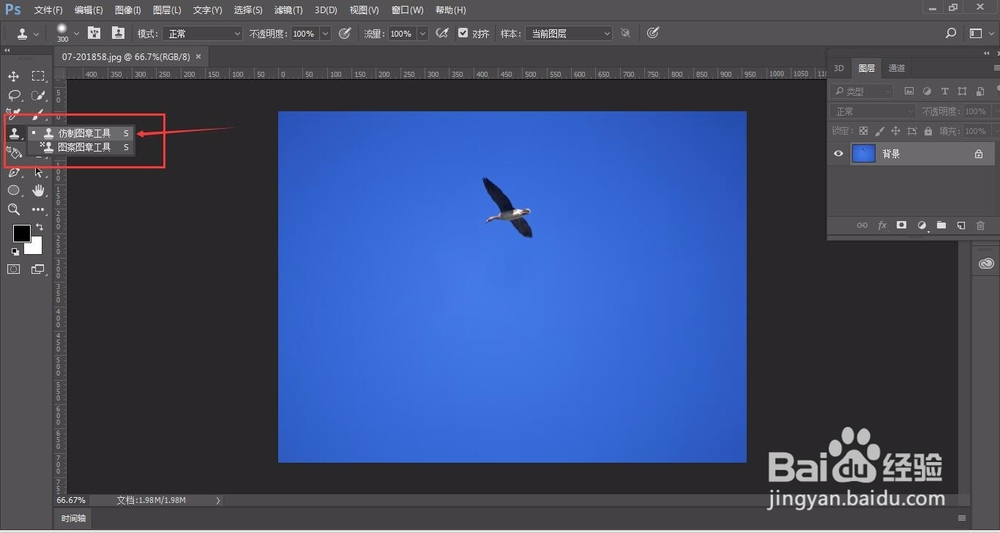Viewport: 1000px width, 533px height.
Task: Select the Lasso tool
Action: pos(13,96)
